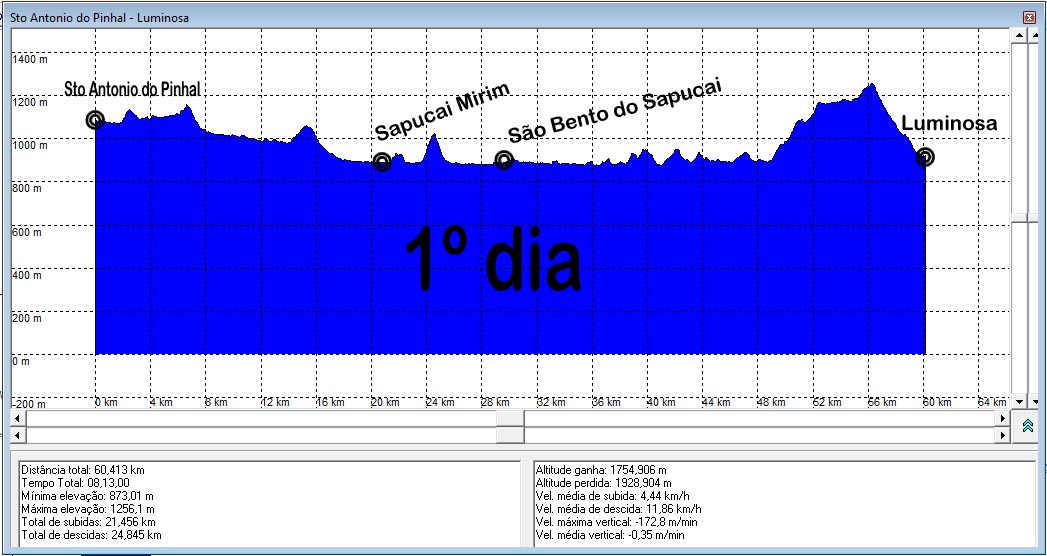The image size is (1047, 556).
Task: Click the 'Tempo Total: 08,13,00' line
Action: click(75, 483)
